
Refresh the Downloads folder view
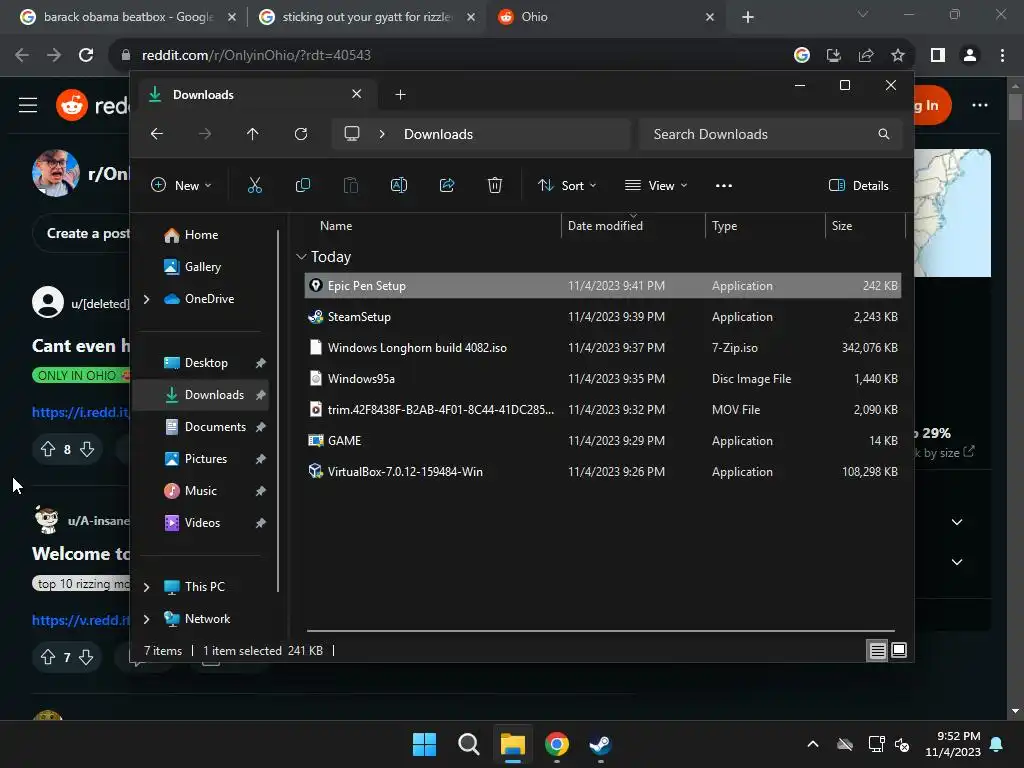click(x=300, y=134)
